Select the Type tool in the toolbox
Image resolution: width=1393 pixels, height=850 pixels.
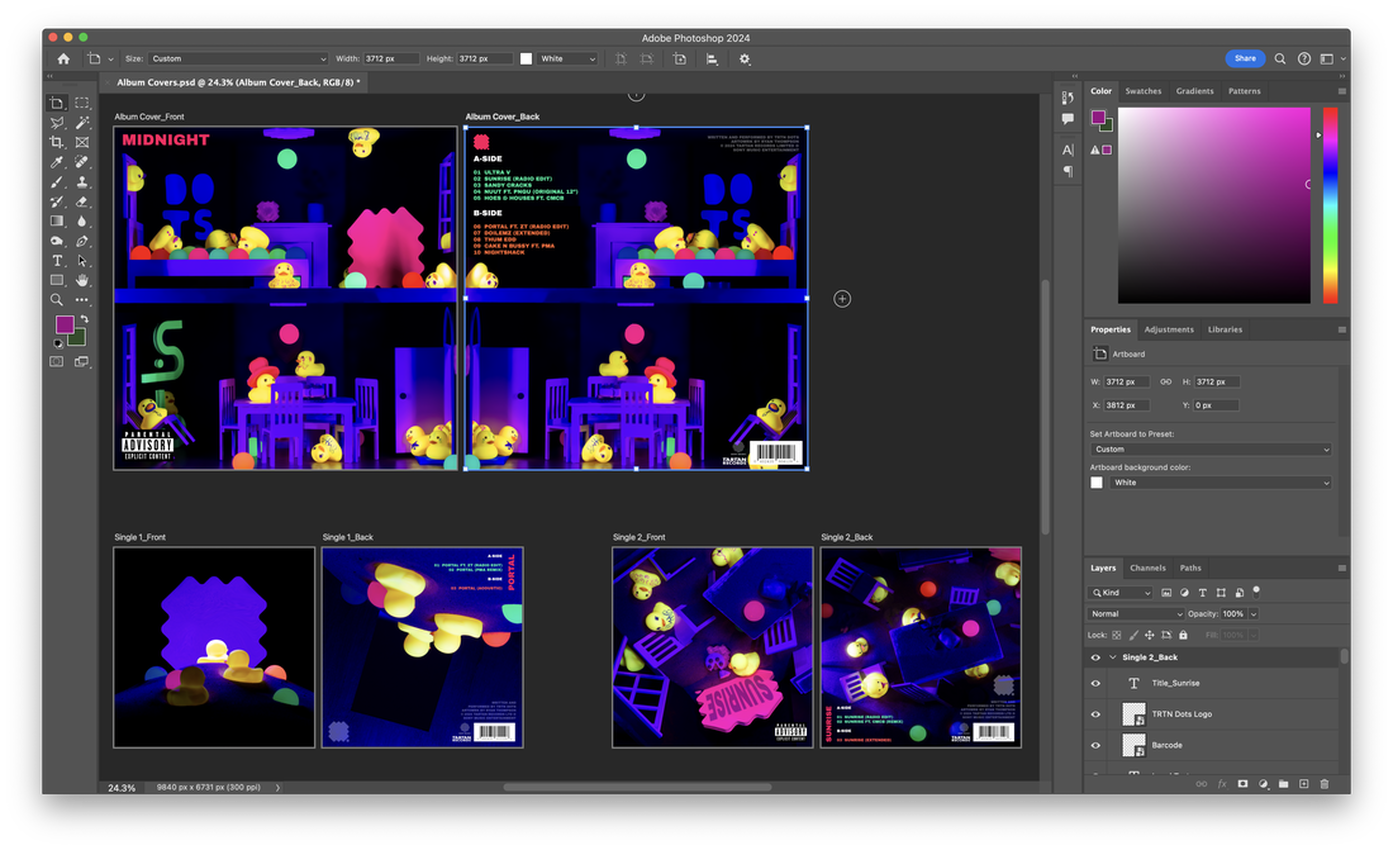point(57,260)
